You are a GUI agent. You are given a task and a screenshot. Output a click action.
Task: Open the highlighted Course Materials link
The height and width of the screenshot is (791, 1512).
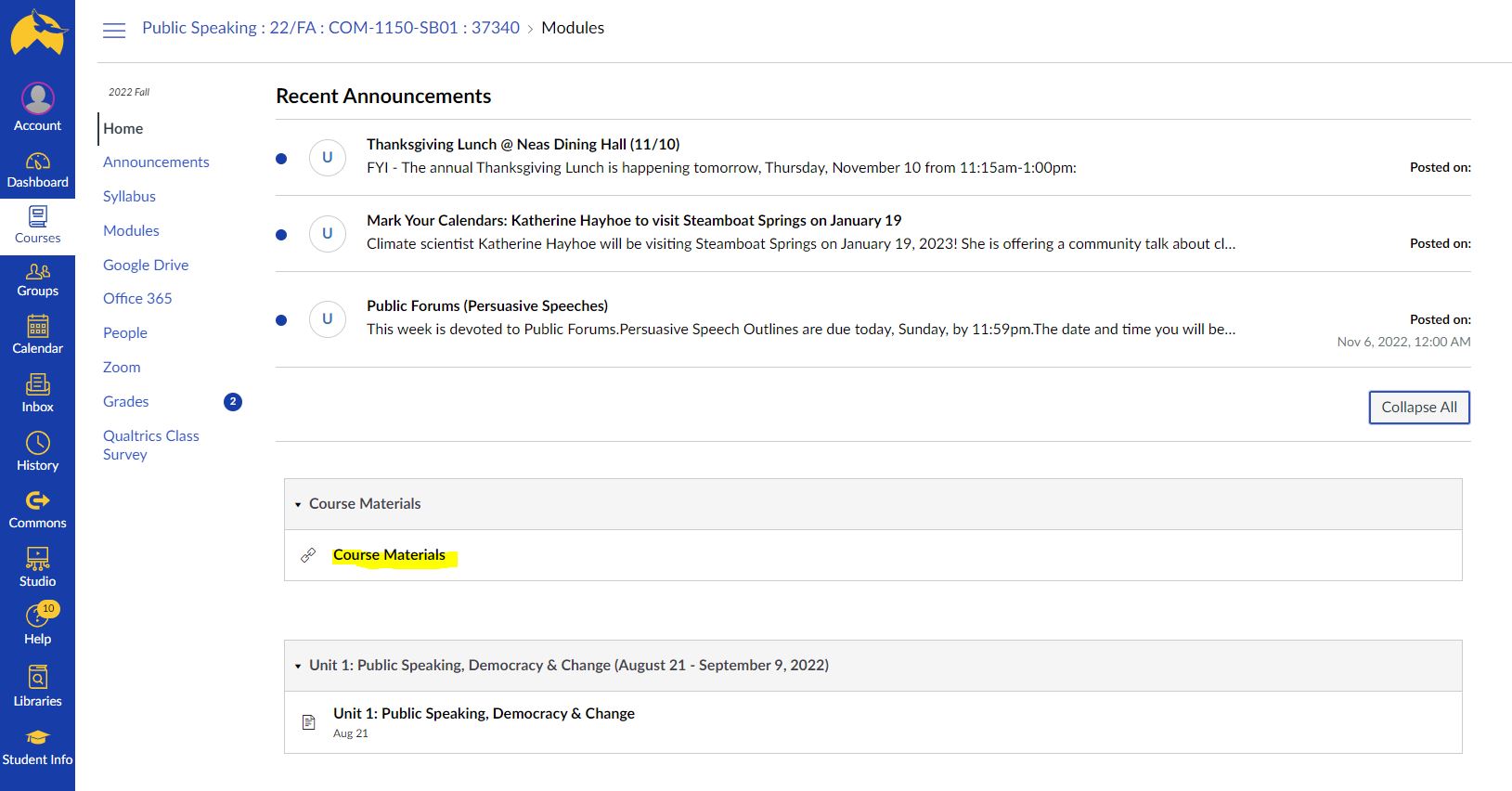tap(389, 555)
